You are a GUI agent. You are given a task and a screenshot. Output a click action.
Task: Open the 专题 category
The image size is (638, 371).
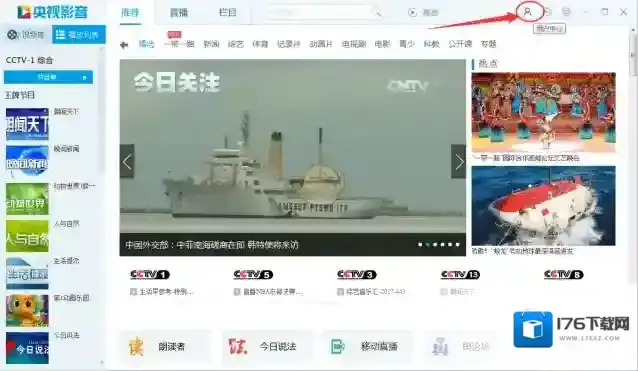488,44
